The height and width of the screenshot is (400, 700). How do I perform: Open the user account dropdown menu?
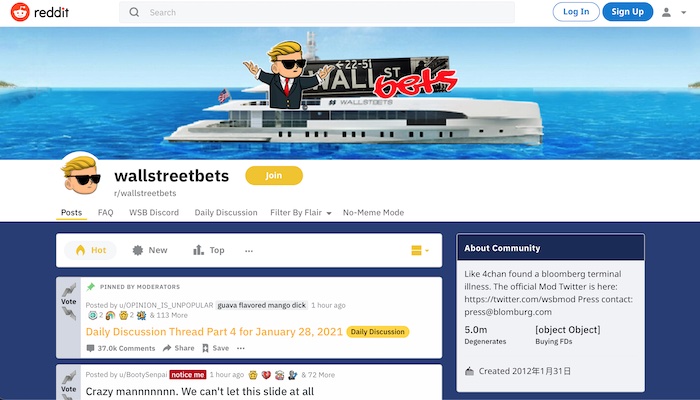(674, 12)
